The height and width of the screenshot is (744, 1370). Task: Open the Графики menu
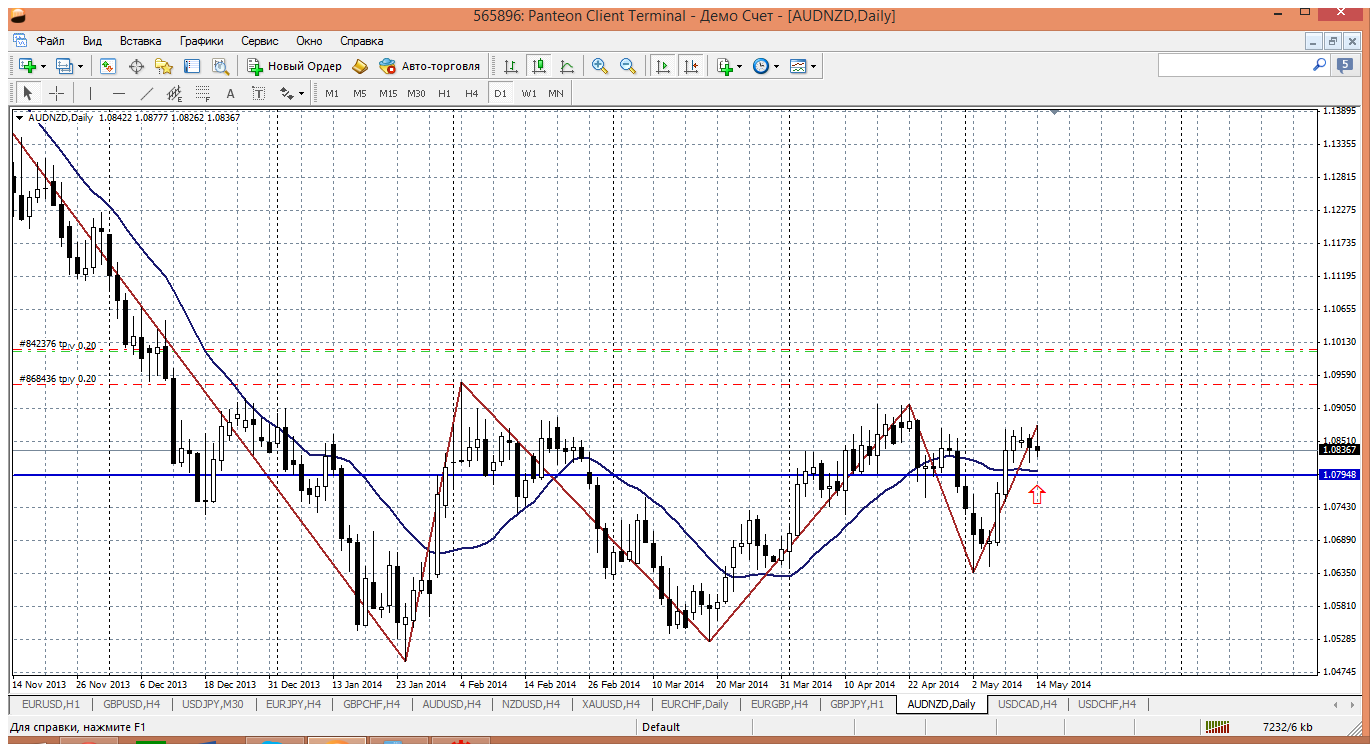click(x=201, y=41)
